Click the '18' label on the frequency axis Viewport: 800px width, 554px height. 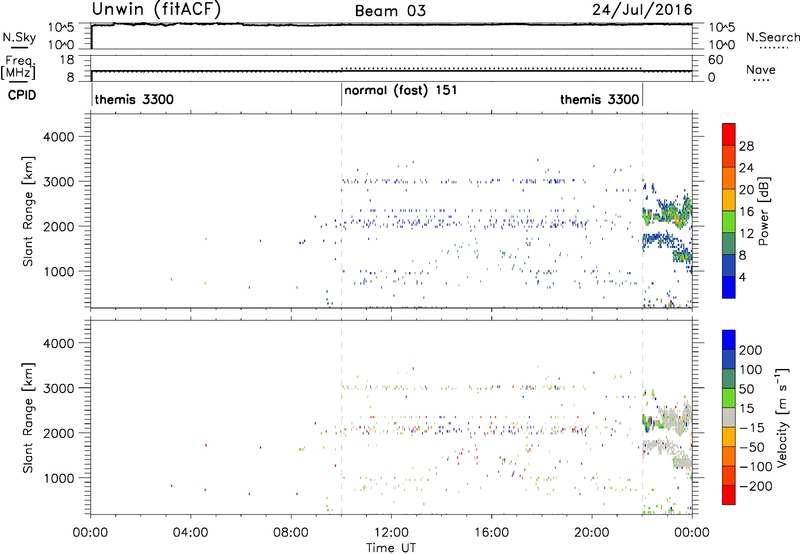[67, 60]
